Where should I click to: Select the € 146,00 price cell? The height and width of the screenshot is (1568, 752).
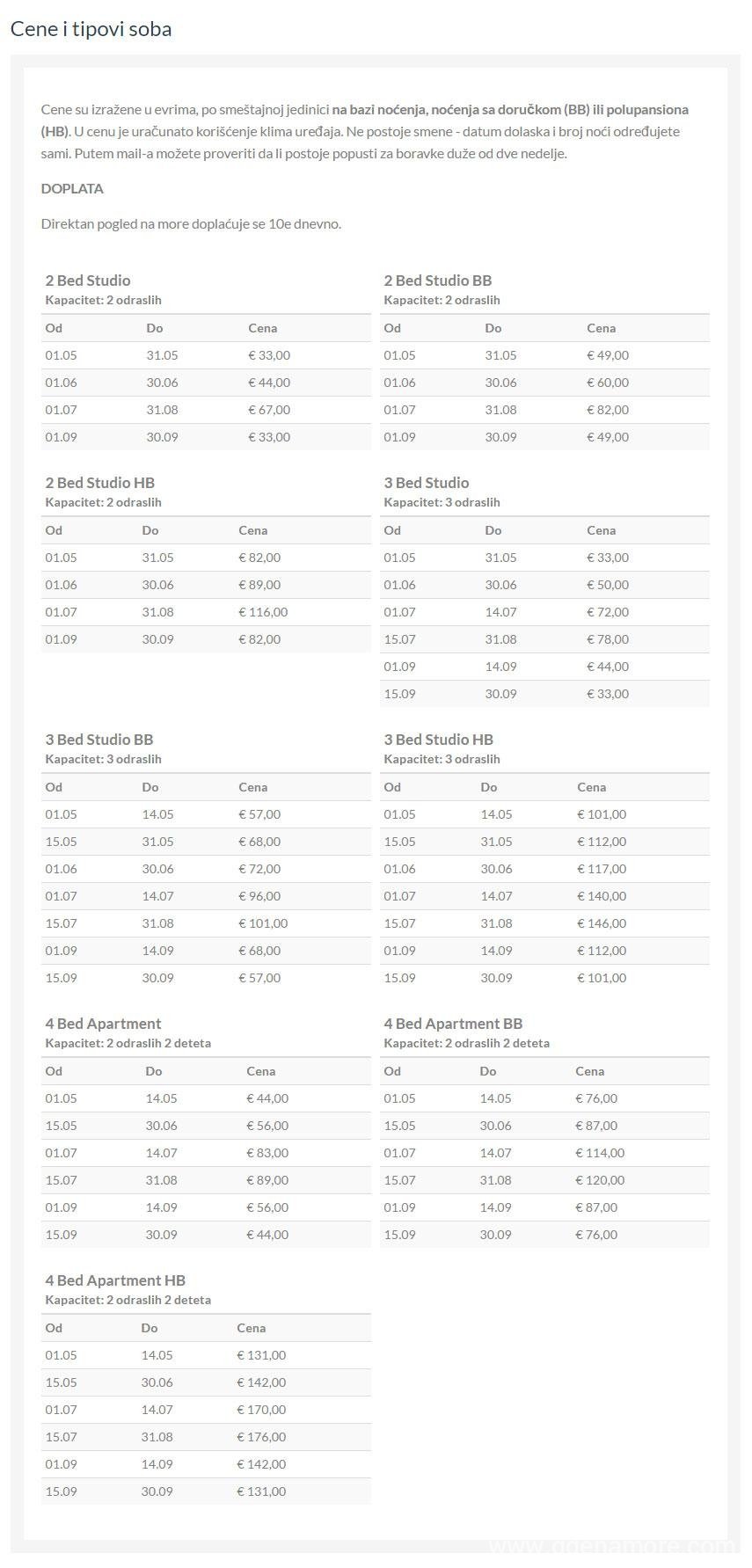click(x=602, y=923)
